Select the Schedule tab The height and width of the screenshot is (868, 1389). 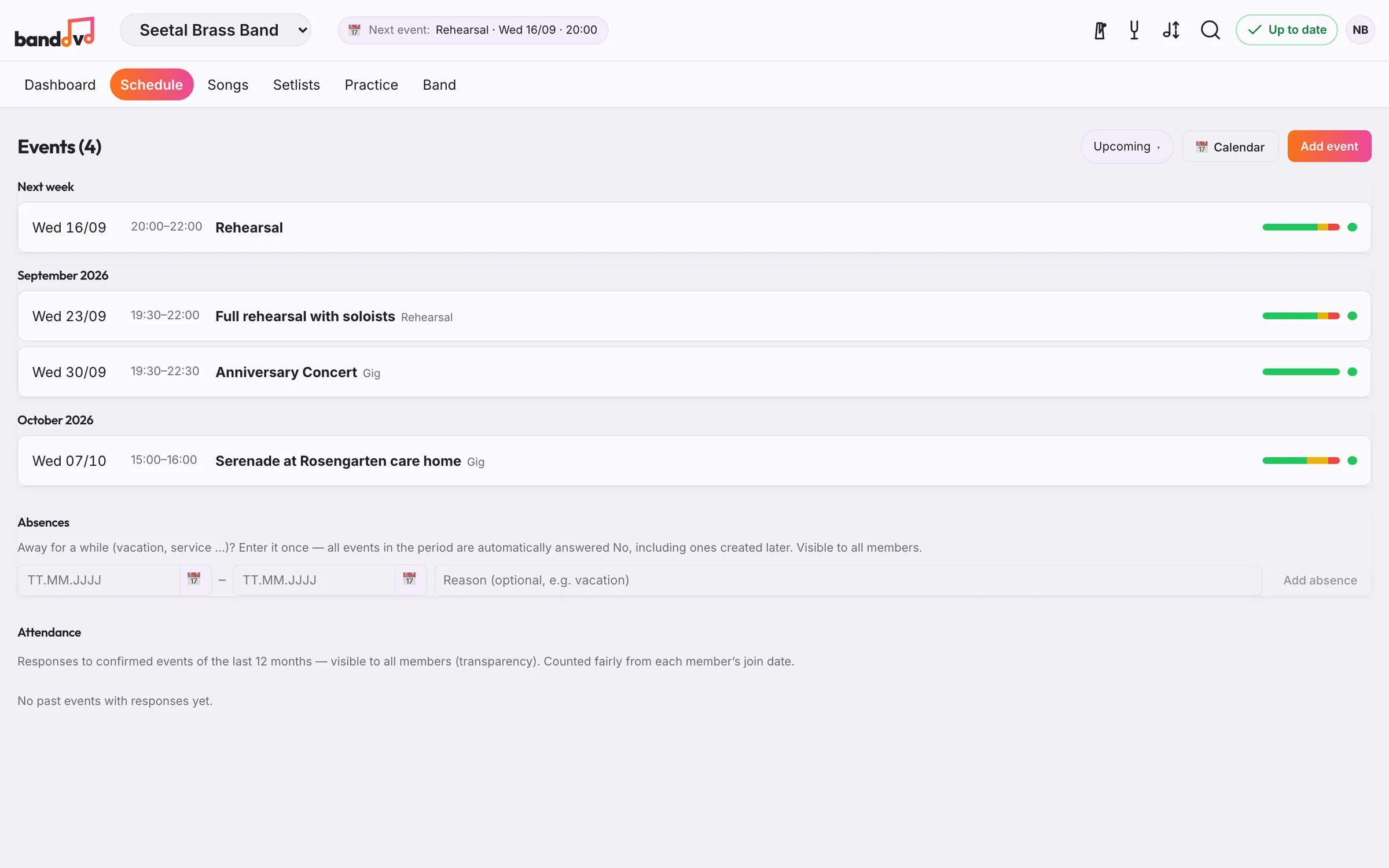(x=152, y=84)
